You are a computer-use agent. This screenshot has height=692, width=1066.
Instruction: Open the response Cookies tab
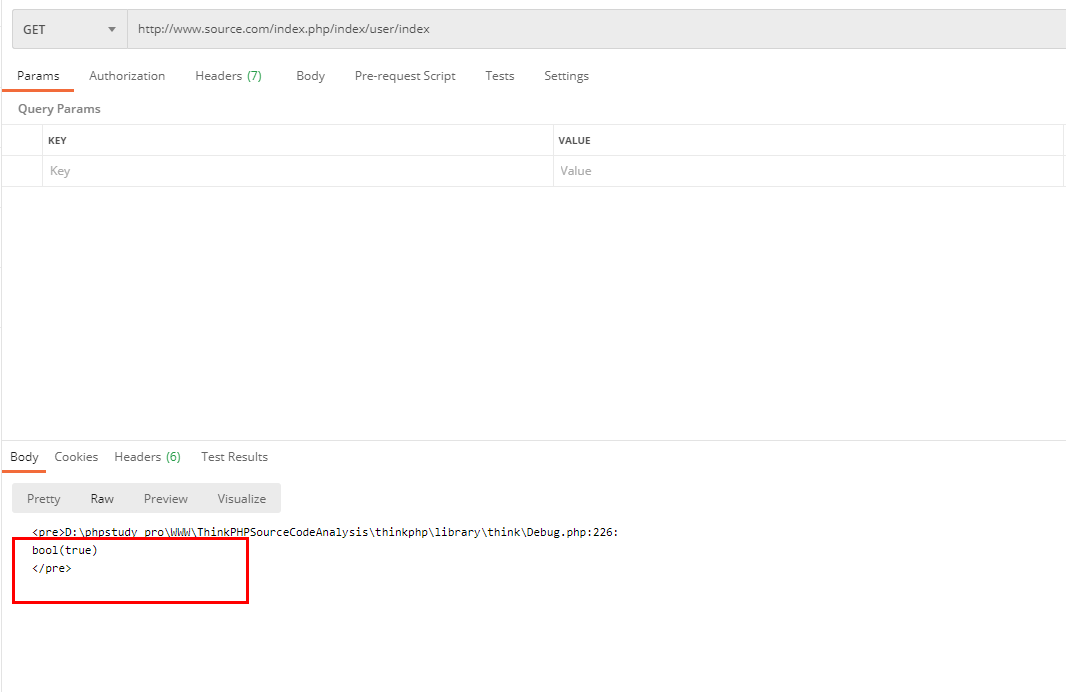(x=76, y=457)
